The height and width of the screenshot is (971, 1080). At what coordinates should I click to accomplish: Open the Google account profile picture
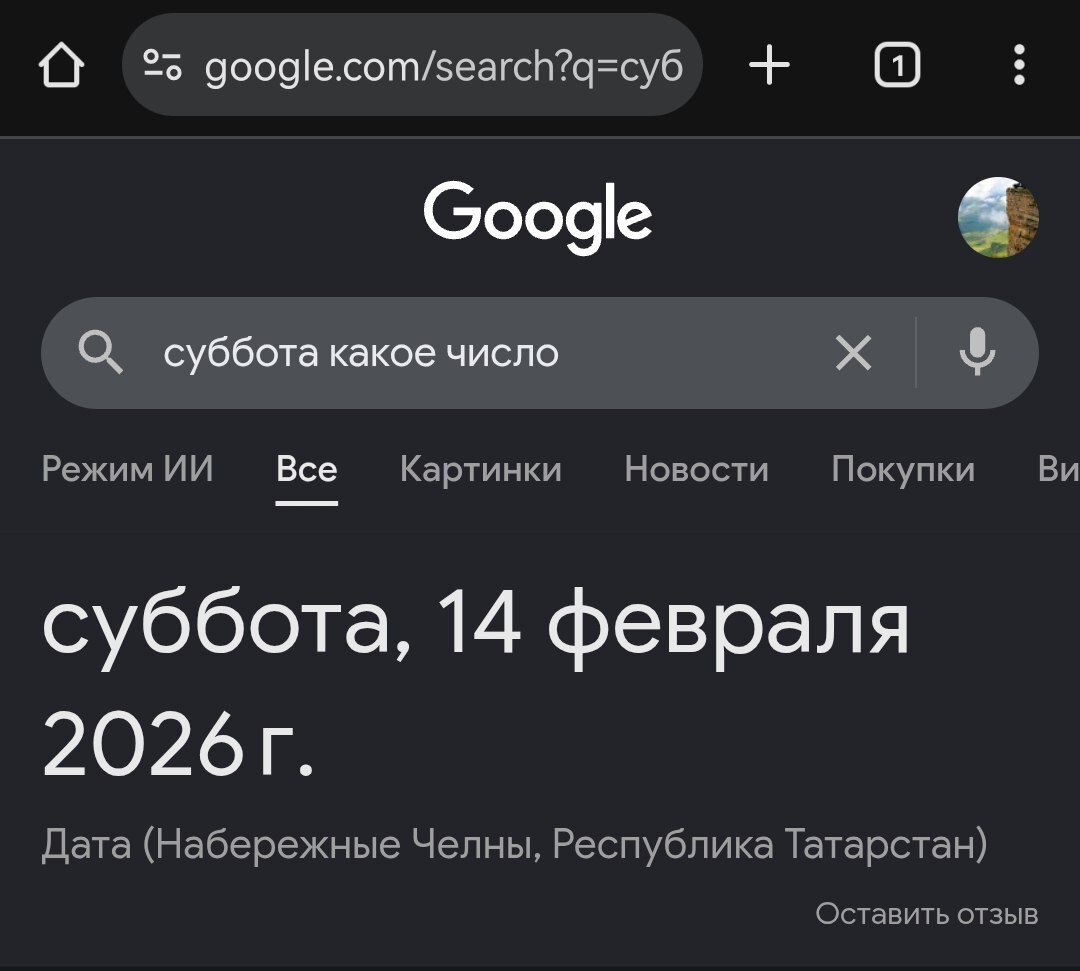pos(998,218)
